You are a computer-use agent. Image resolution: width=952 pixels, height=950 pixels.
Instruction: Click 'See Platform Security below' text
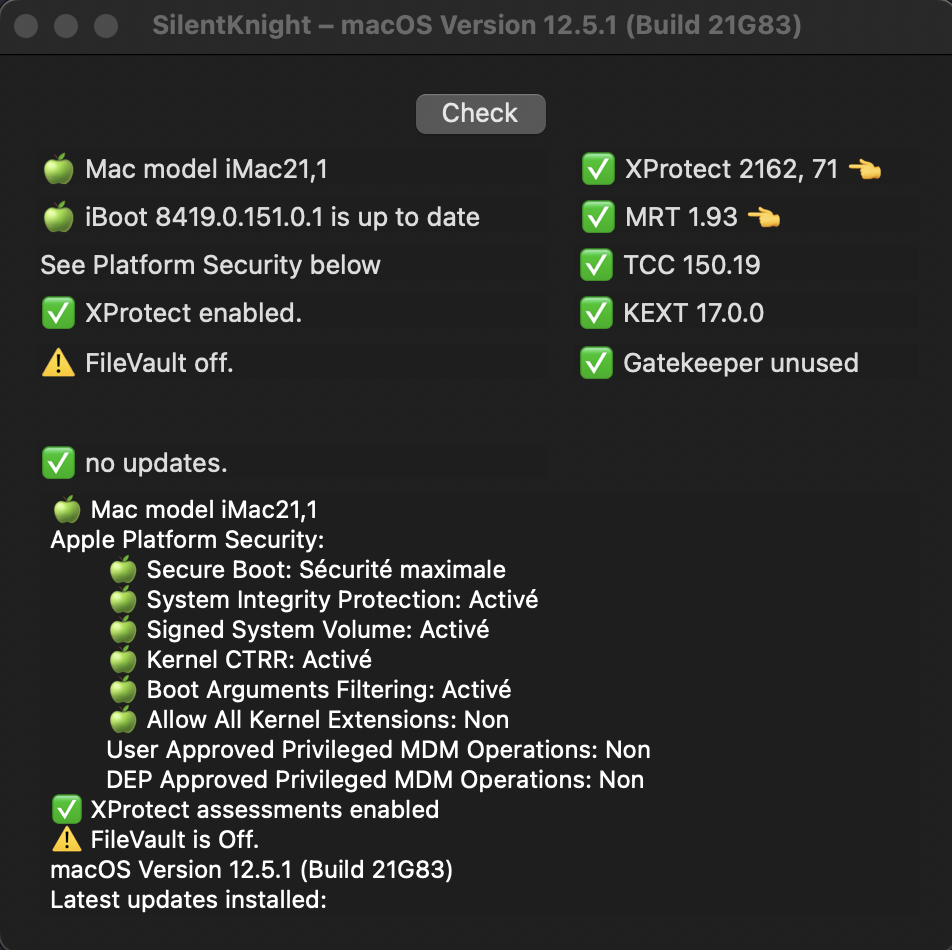pos(211,265)
